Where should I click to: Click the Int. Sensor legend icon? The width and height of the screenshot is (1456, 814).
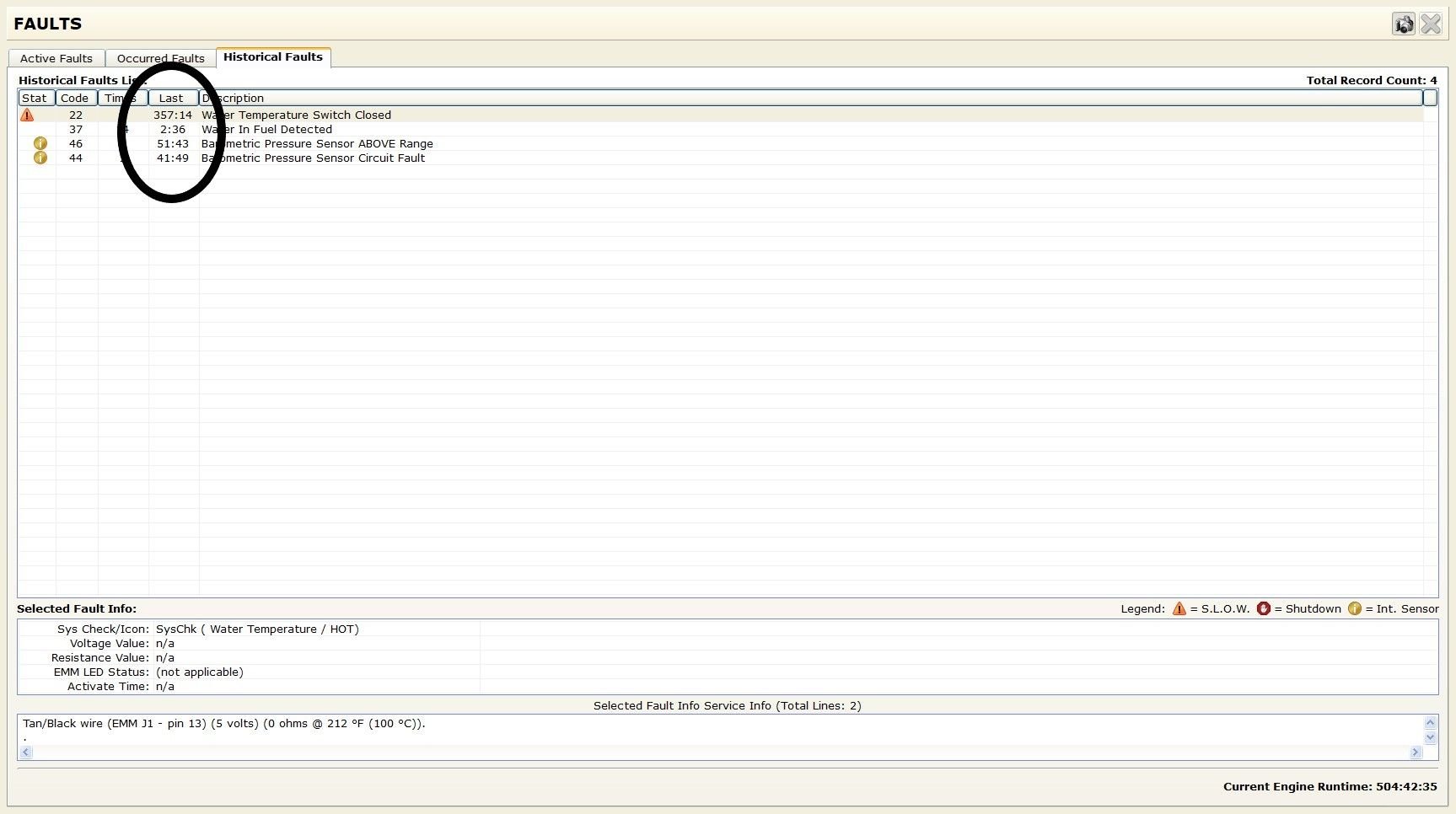[x=1354, y=608]
